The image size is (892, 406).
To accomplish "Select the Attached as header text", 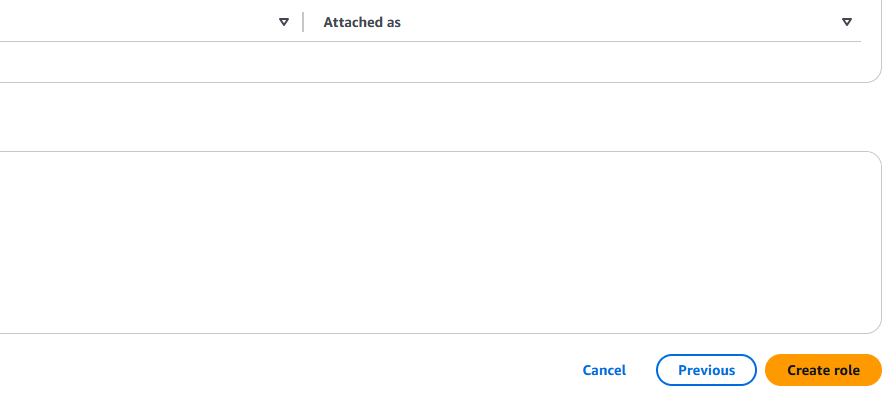I will 362,22.
